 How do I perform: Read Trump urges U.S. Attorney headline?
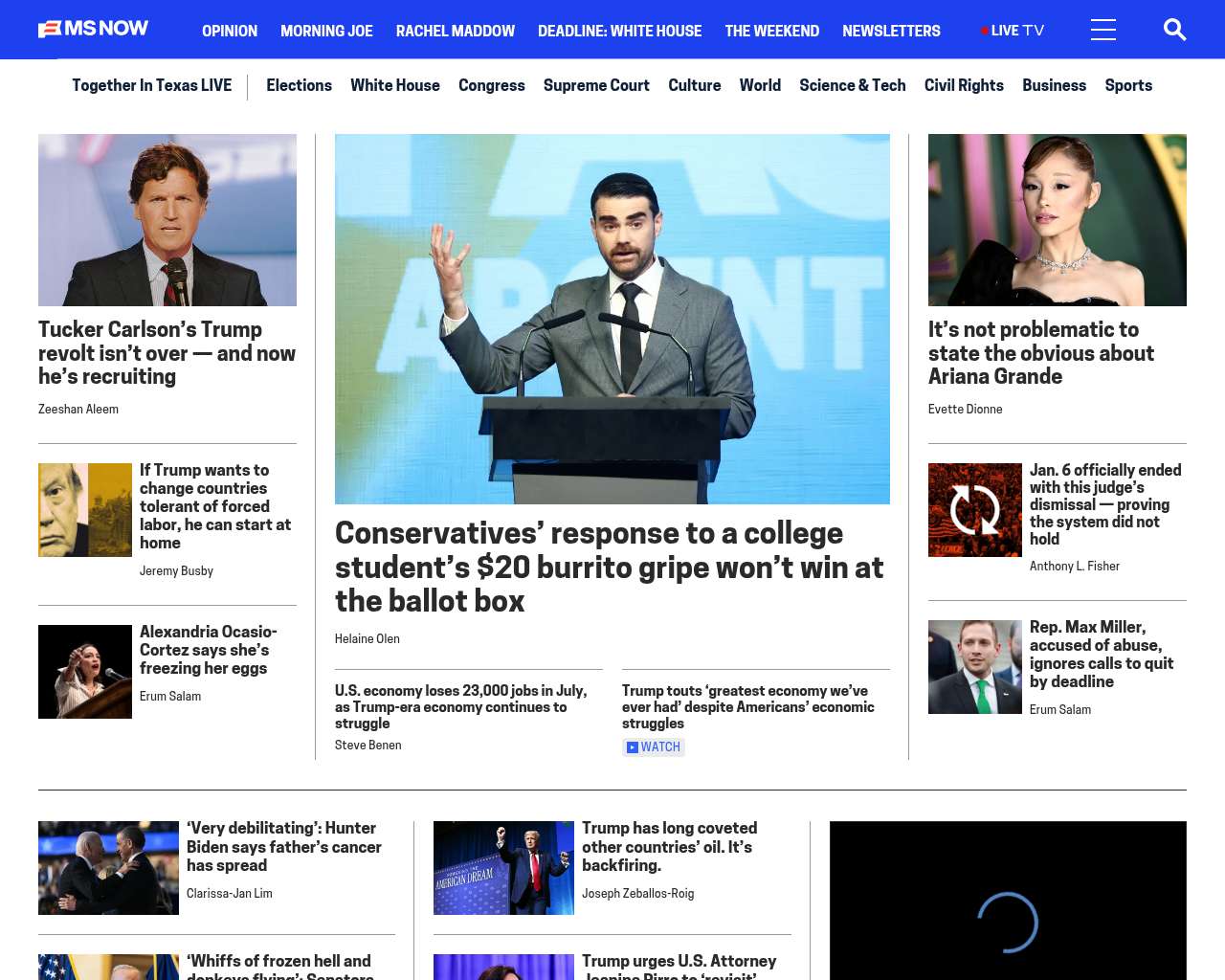coord(679,967)
